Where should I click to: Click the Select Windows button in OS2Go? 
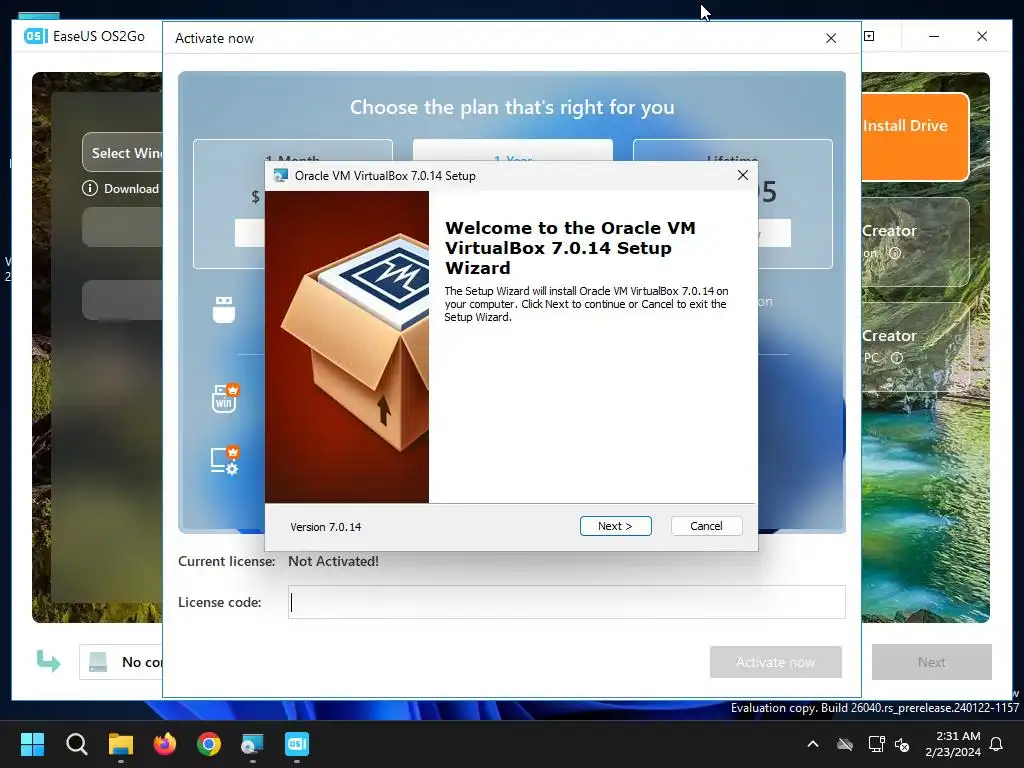(123, 153)
